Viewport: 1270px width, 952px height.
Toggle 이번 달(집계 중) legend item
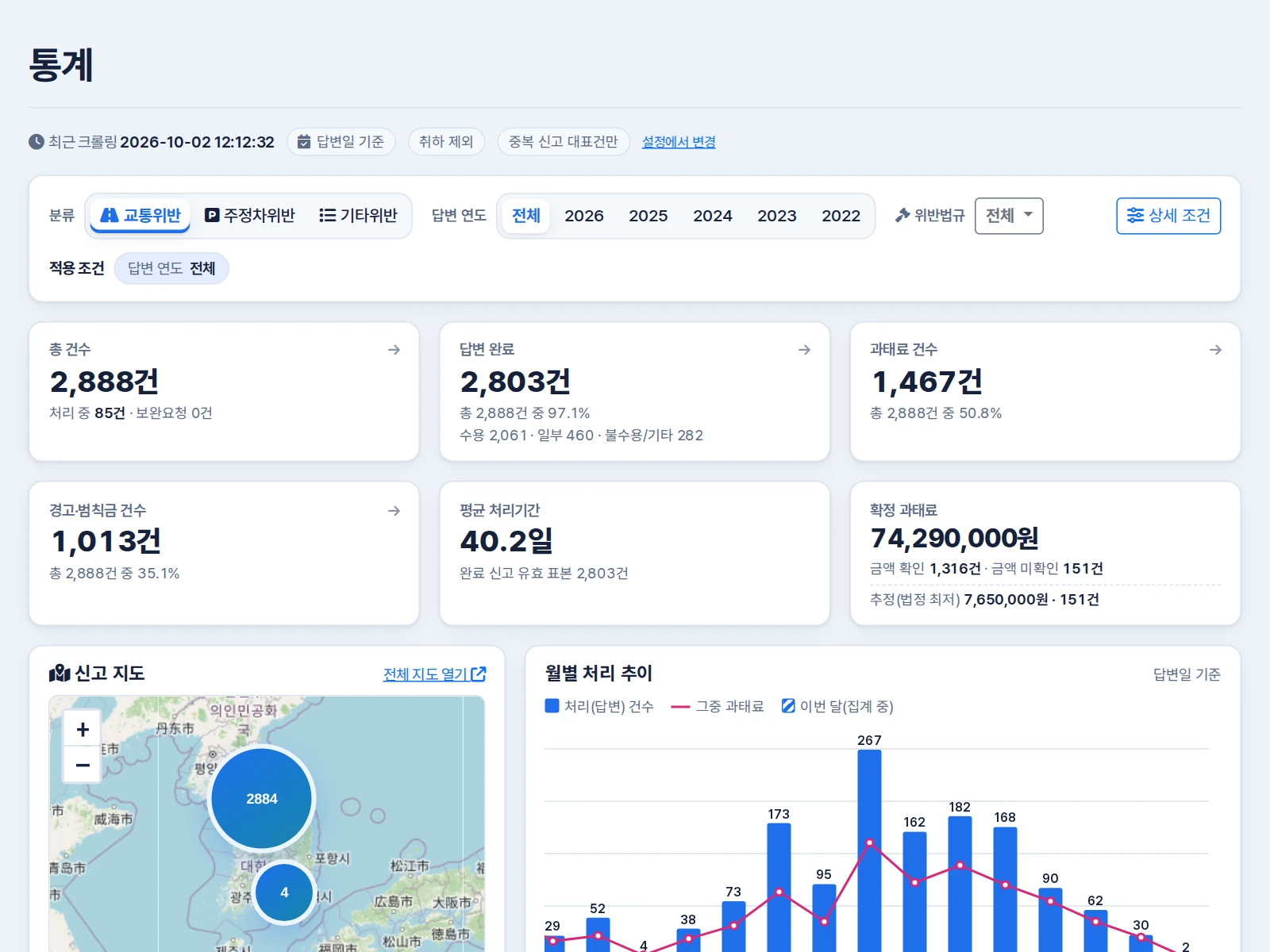tap(837, 706)
